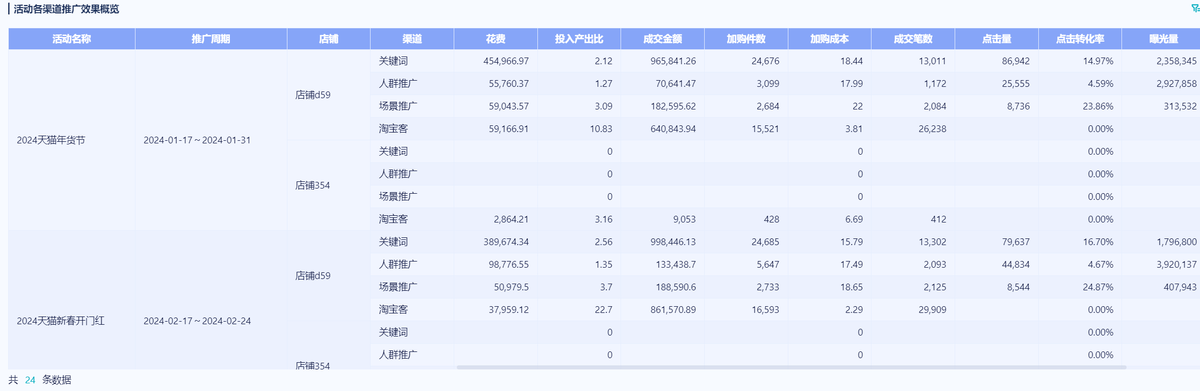Viewport: 1200px width, 391px height.
Task: Click the add-to-cart cost 6.69
Action: (x=854, y=219)
